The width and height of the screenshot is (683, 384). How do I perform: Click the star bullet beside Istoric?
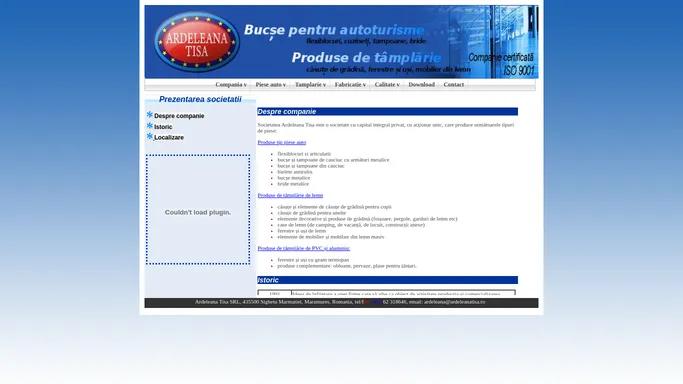(x=149, y=126)
